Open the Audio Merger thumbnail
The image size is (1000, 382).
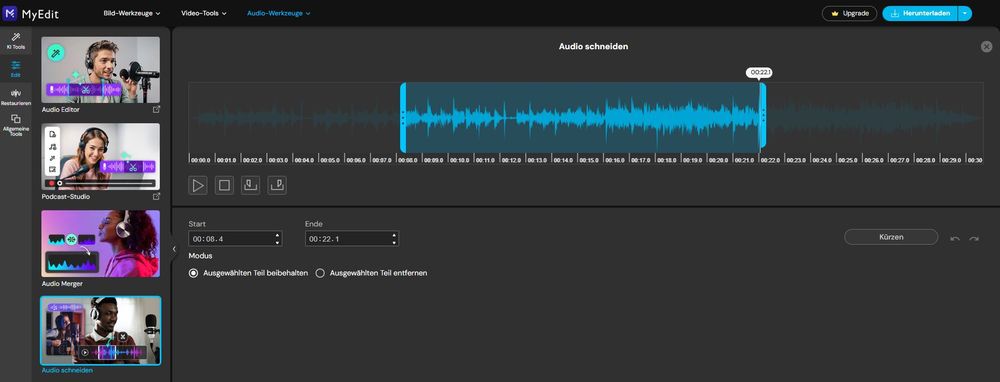coord(101,244)
